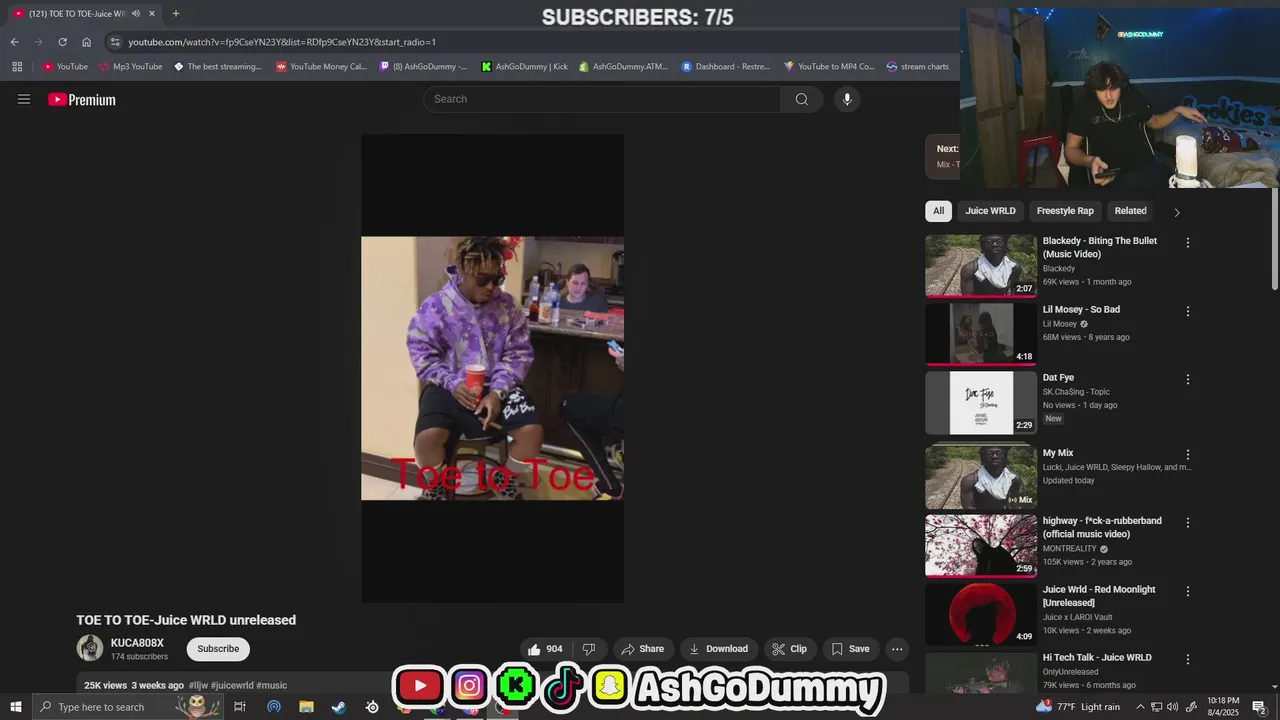Open options menu for Dat Fye
Viewport: 1280px width, 720px height.
1188,380
